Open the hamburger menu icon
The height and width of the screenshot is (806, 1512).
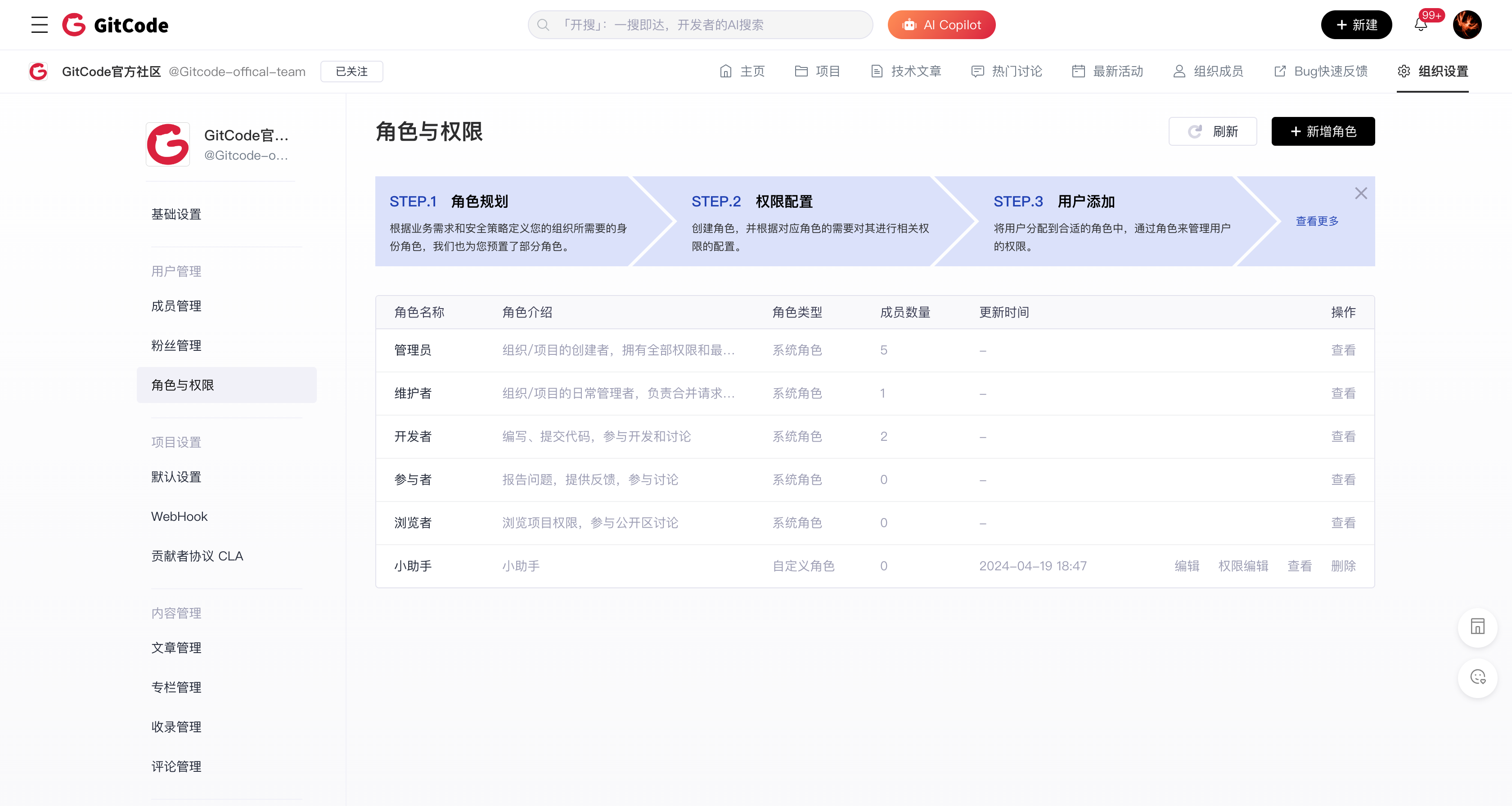coord(39,25)
